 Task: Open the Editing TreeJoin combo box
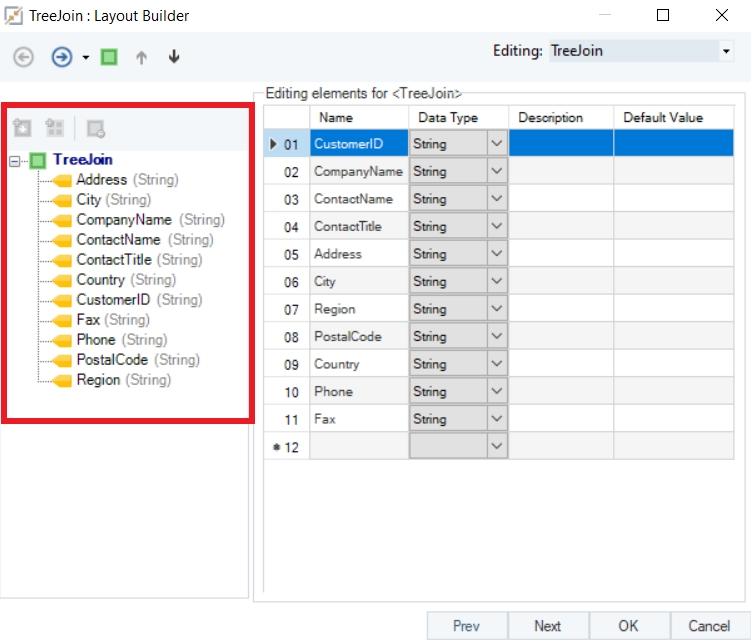tap(726, 51)
